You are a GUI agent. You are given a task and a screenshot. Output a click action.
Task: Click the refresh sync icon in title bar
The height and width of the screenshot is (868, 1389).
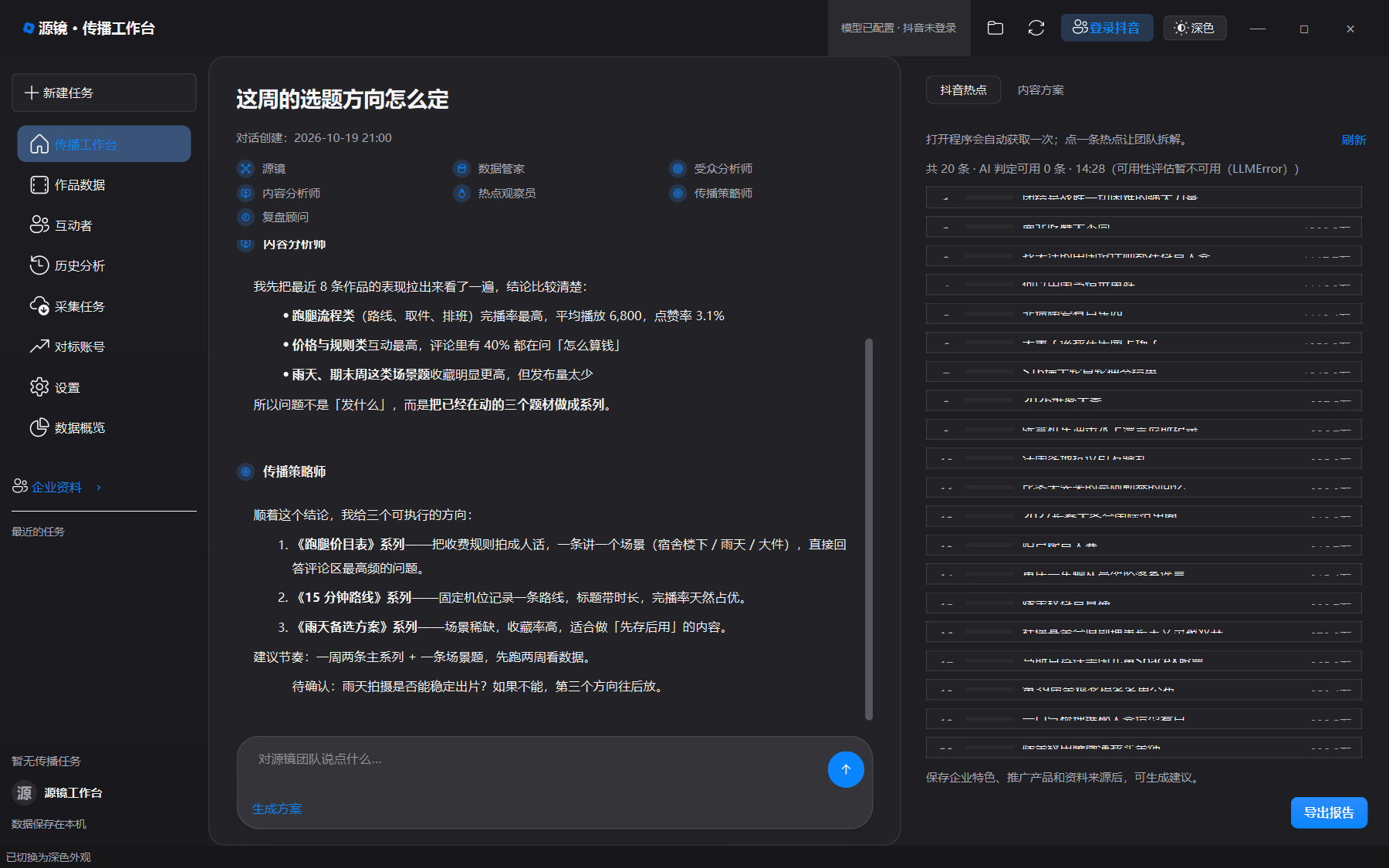1036,28
